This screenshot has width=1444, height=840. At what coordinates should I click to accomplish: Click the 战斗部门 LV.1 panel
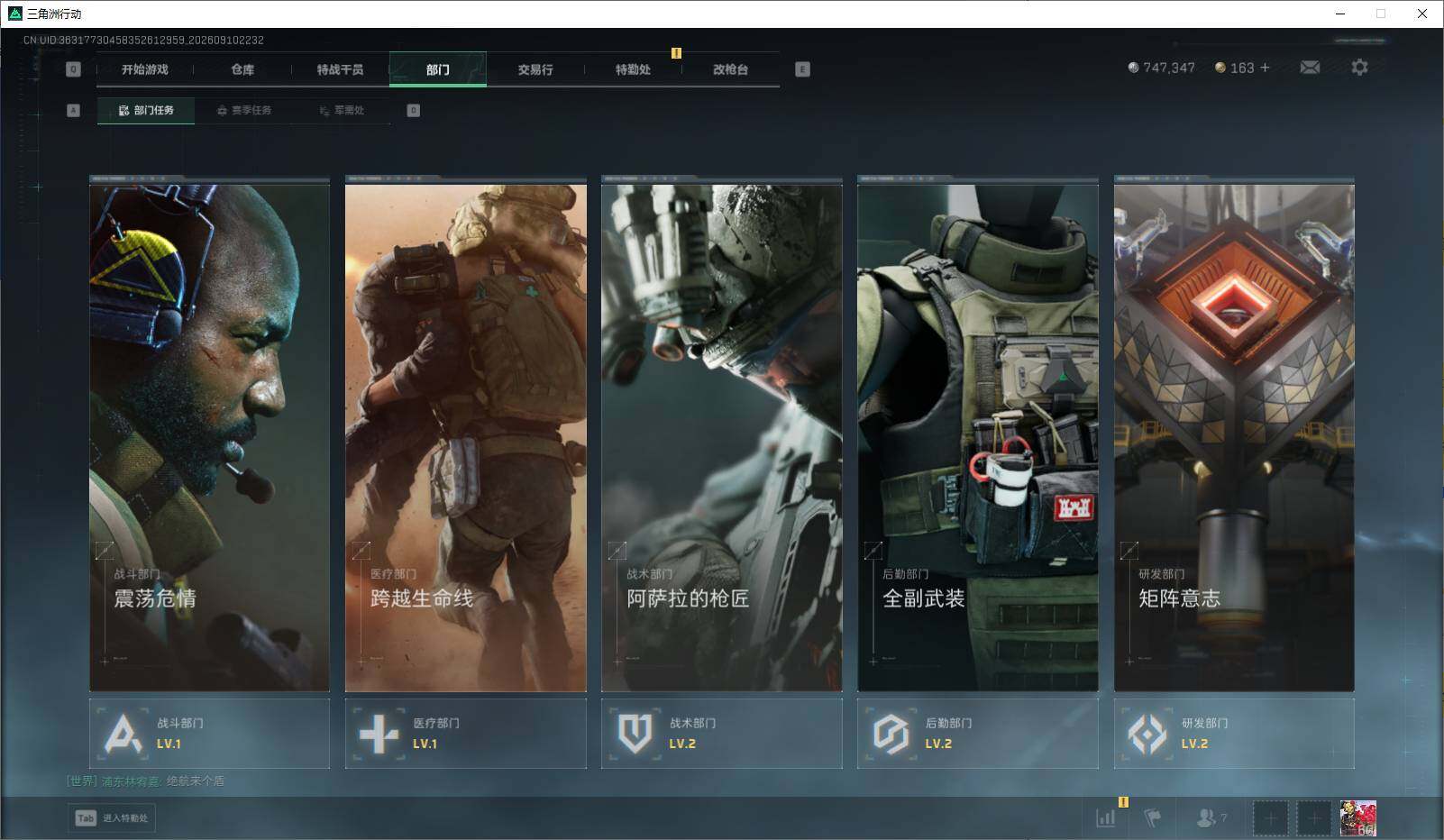coord(209,734)
